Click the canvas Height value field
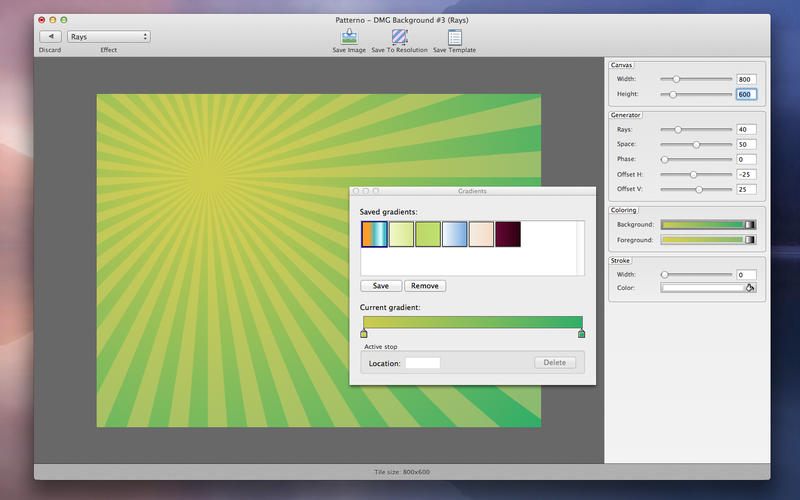The height and width of the screenshot is (500, 800). click(x=746, y=94)
